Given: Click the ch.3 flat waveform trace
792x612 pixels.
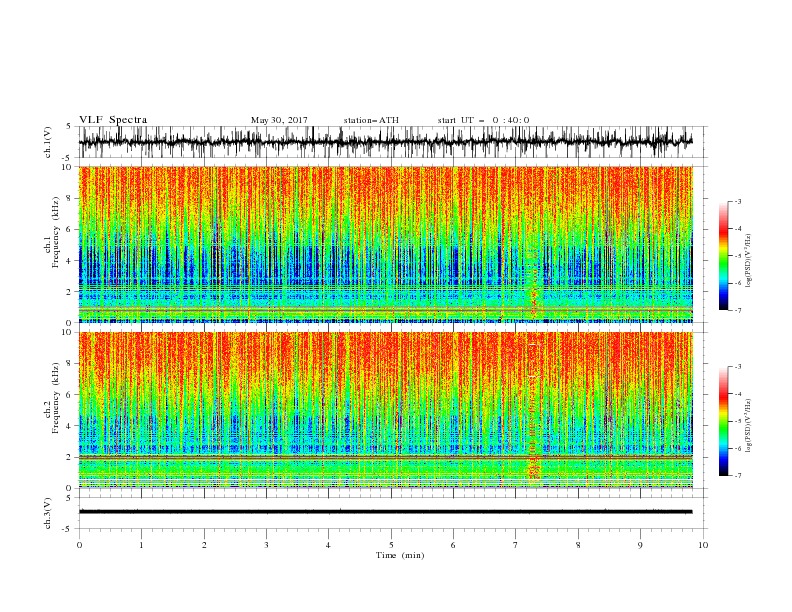Looking at the screenshot, I should pos(385,512).
